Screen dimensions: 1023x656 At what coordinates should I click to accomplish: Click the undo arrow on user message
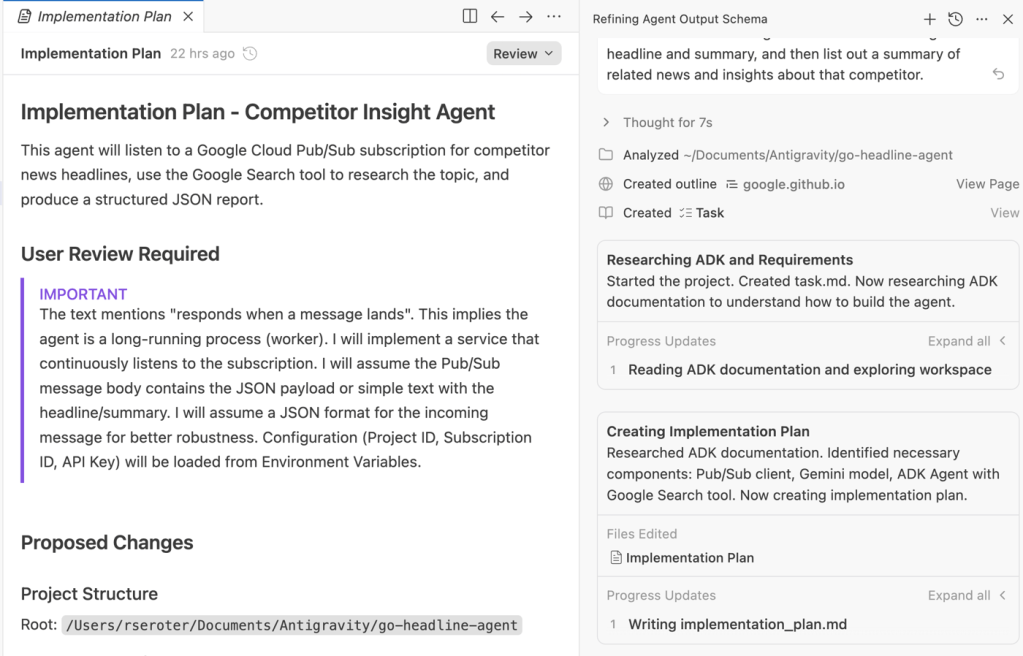tap(998, 74)
